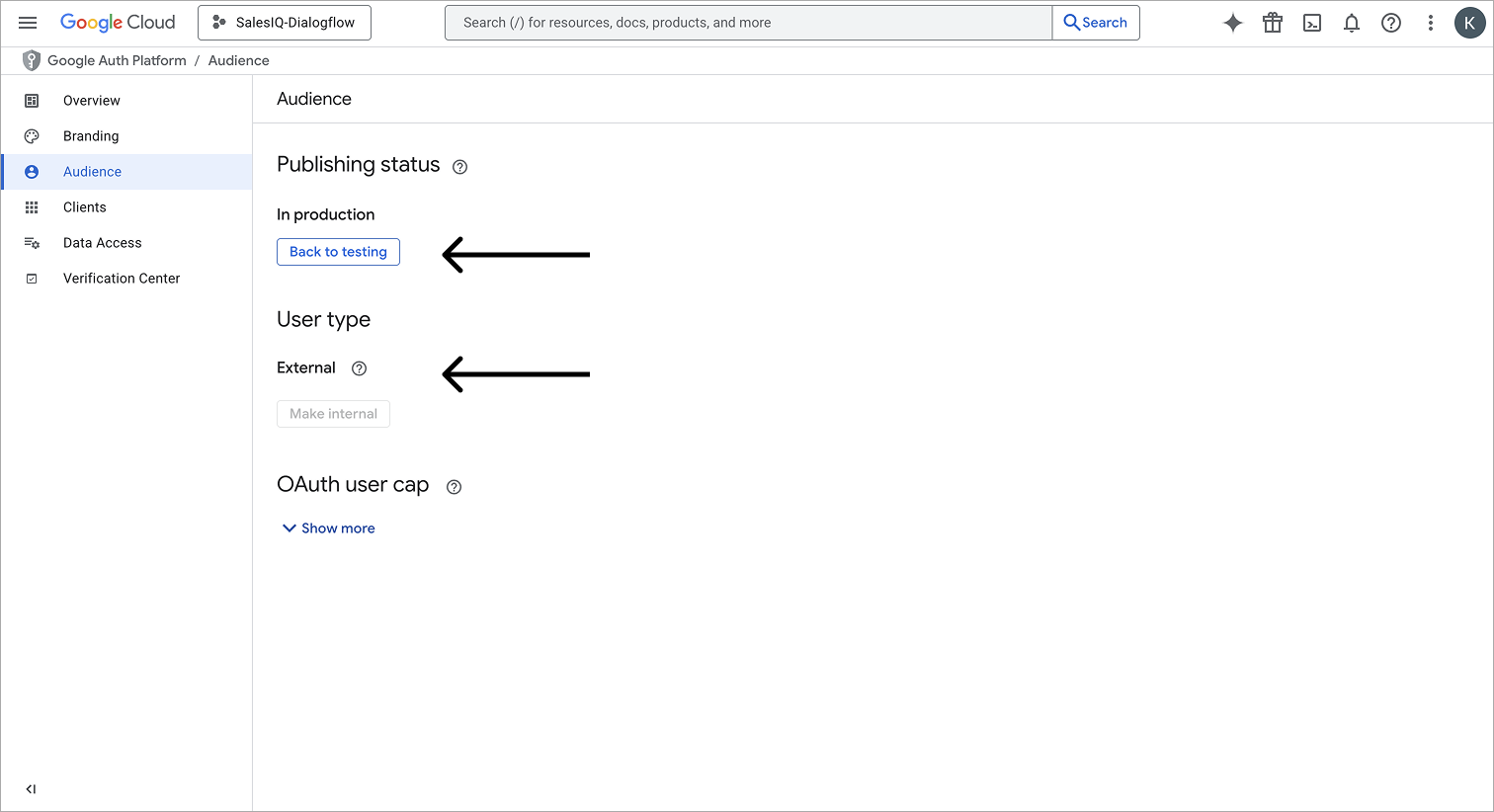Activate Cloud Shell terminal icon
1494x812 pixels.
(1312, 23)
